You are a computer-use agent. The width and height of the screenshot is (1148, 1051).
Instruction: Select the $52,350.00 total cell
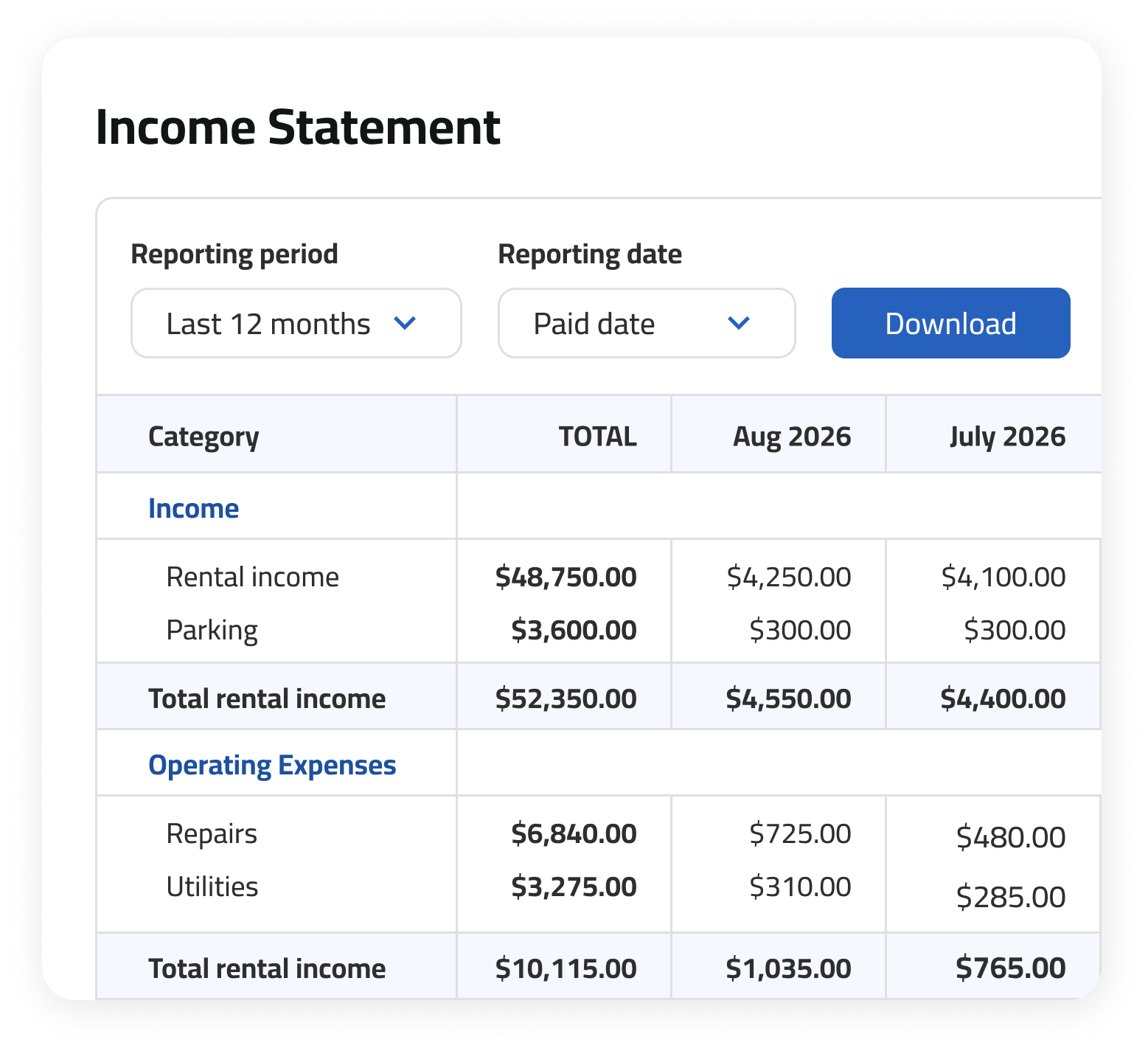[566, 698]
